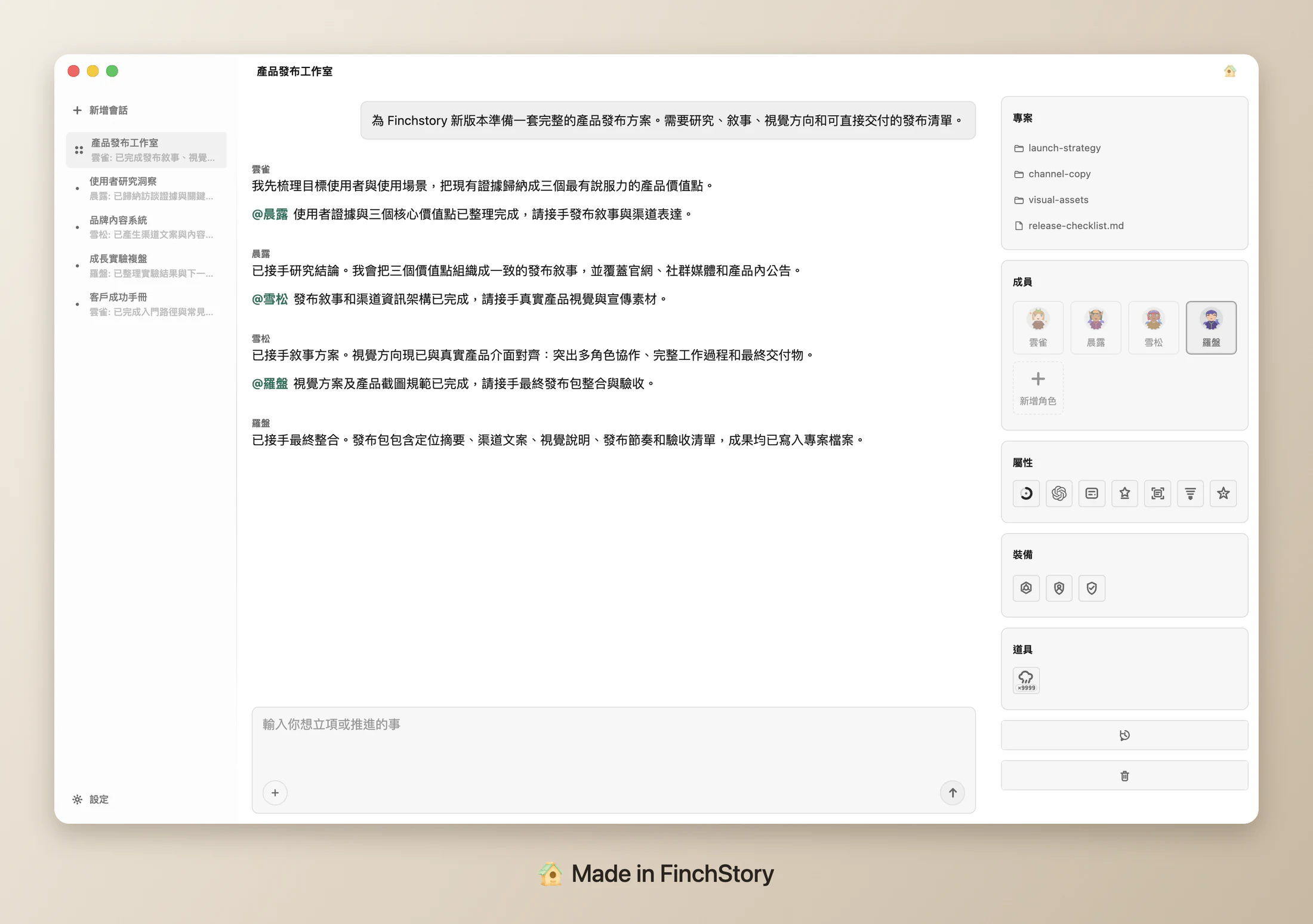This screenshot has width=1313, height=924.
Task: Click the double-outlined star icon under 屬性
Action: click(x=1223, y=494)
